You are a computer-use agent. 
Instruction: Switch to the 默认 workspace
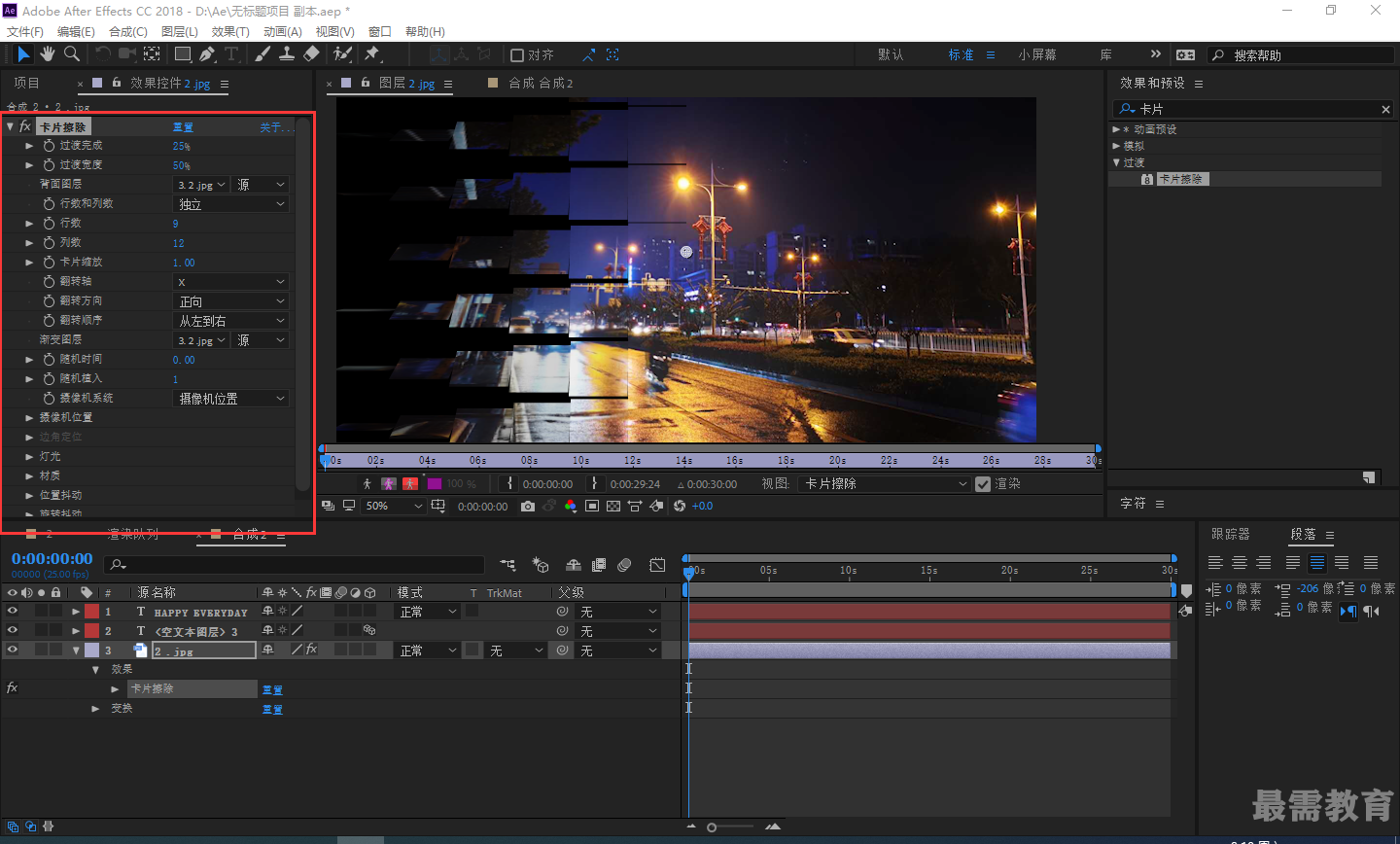tap(891, 55)
